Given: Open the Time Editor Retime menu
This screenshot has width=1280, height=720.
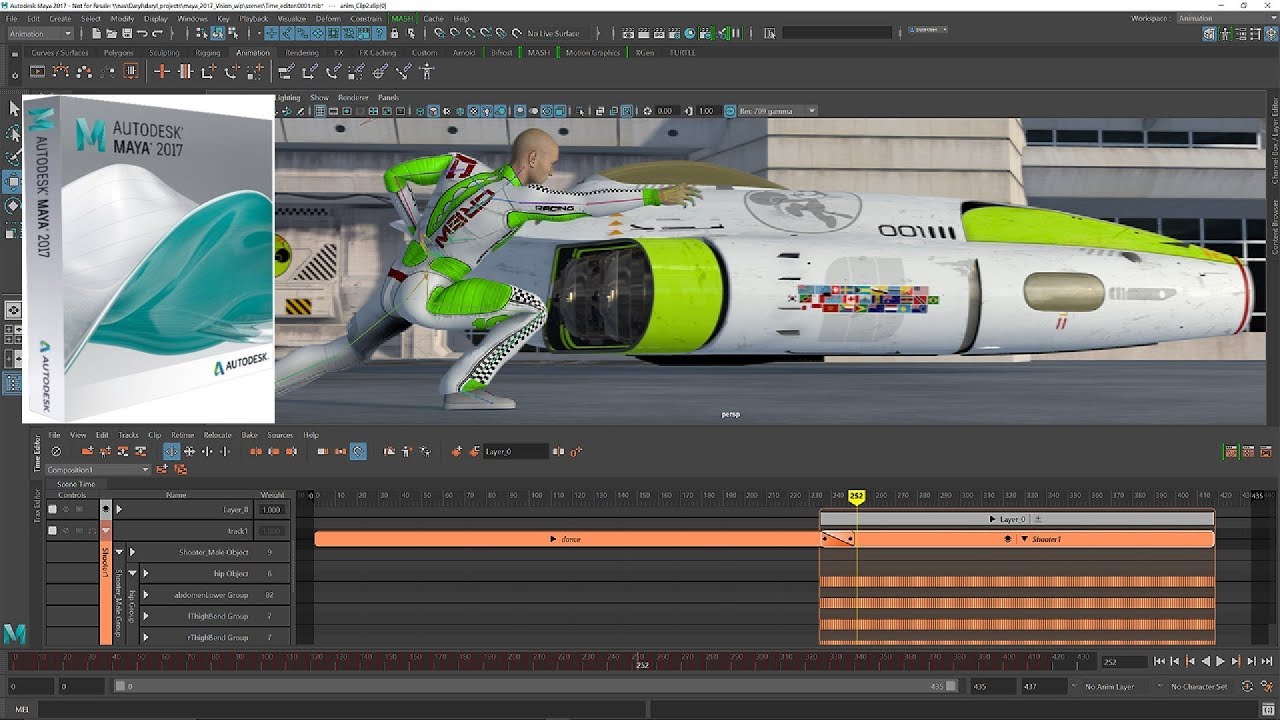Looking at the screenshot, I should coord(182,435).
